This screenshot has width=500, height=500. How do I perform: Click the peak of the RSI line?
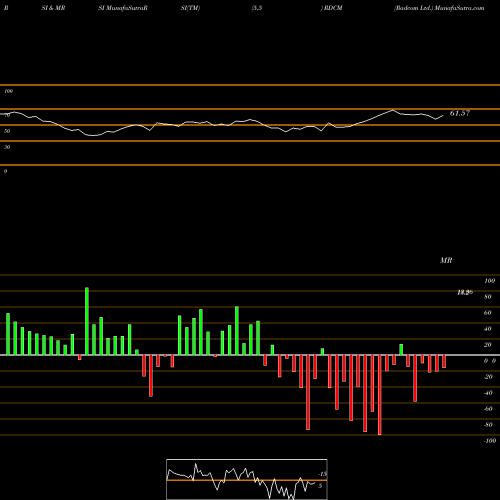pyautogui.click(x=393, y=110)
